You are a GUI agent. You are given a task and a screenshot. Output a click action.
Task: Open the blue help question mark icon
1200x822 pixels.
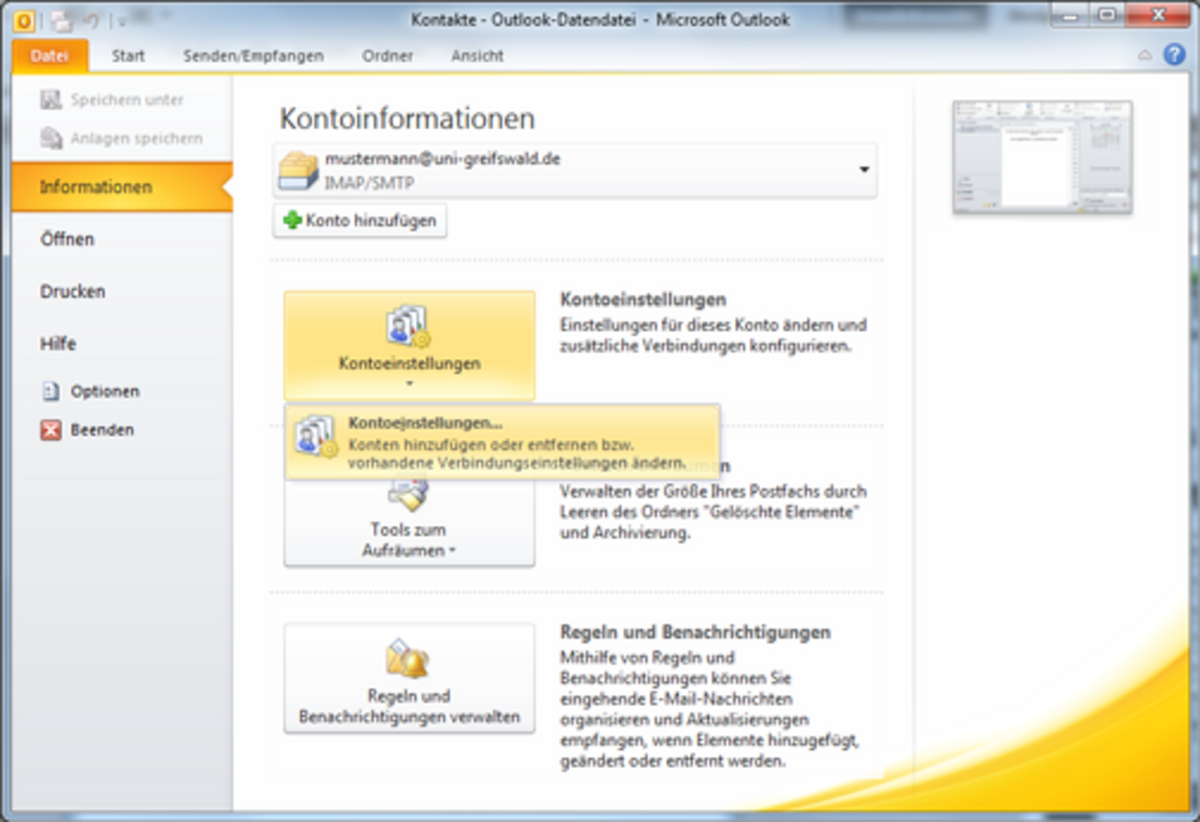click(1174, 56)
